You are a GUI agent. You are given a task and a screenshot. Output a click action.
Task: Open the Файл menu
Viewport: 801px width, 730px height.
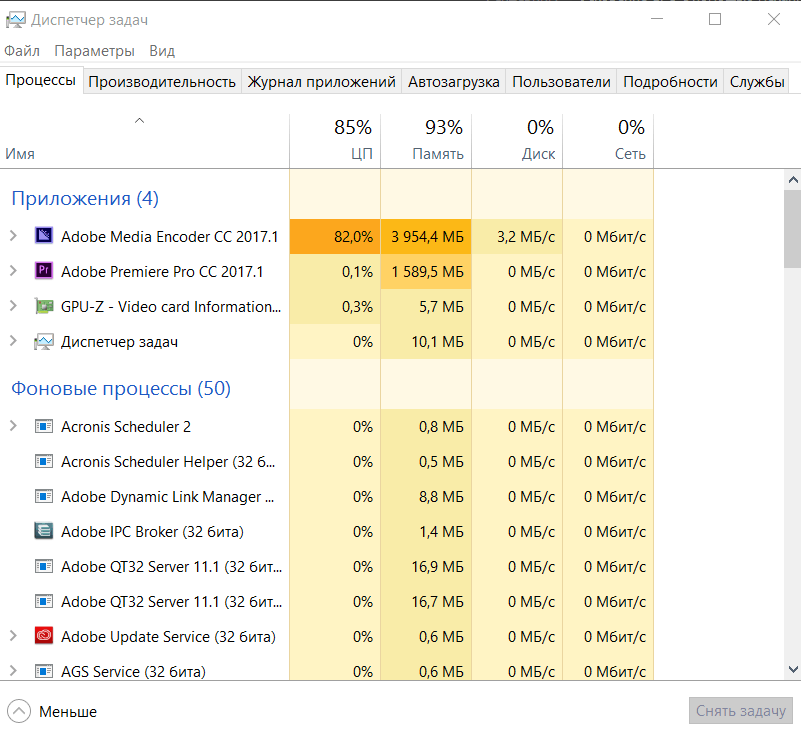click(x=22, y=51)
